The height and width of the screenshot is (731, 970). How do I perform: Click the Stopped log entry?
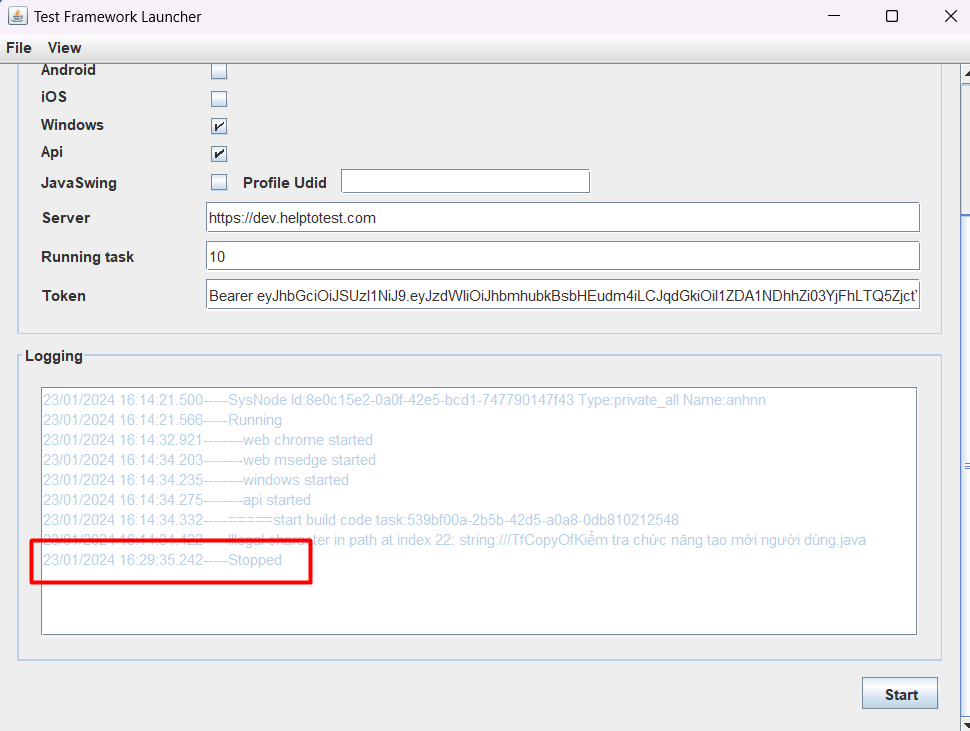click(163, 560)
